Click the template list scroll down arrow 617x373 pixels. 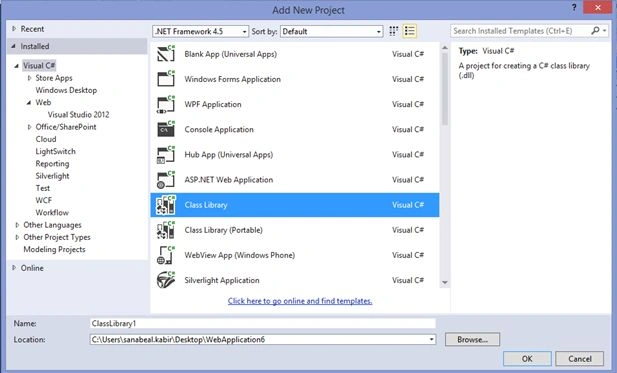pyautogui.click(x=445, y=282)
